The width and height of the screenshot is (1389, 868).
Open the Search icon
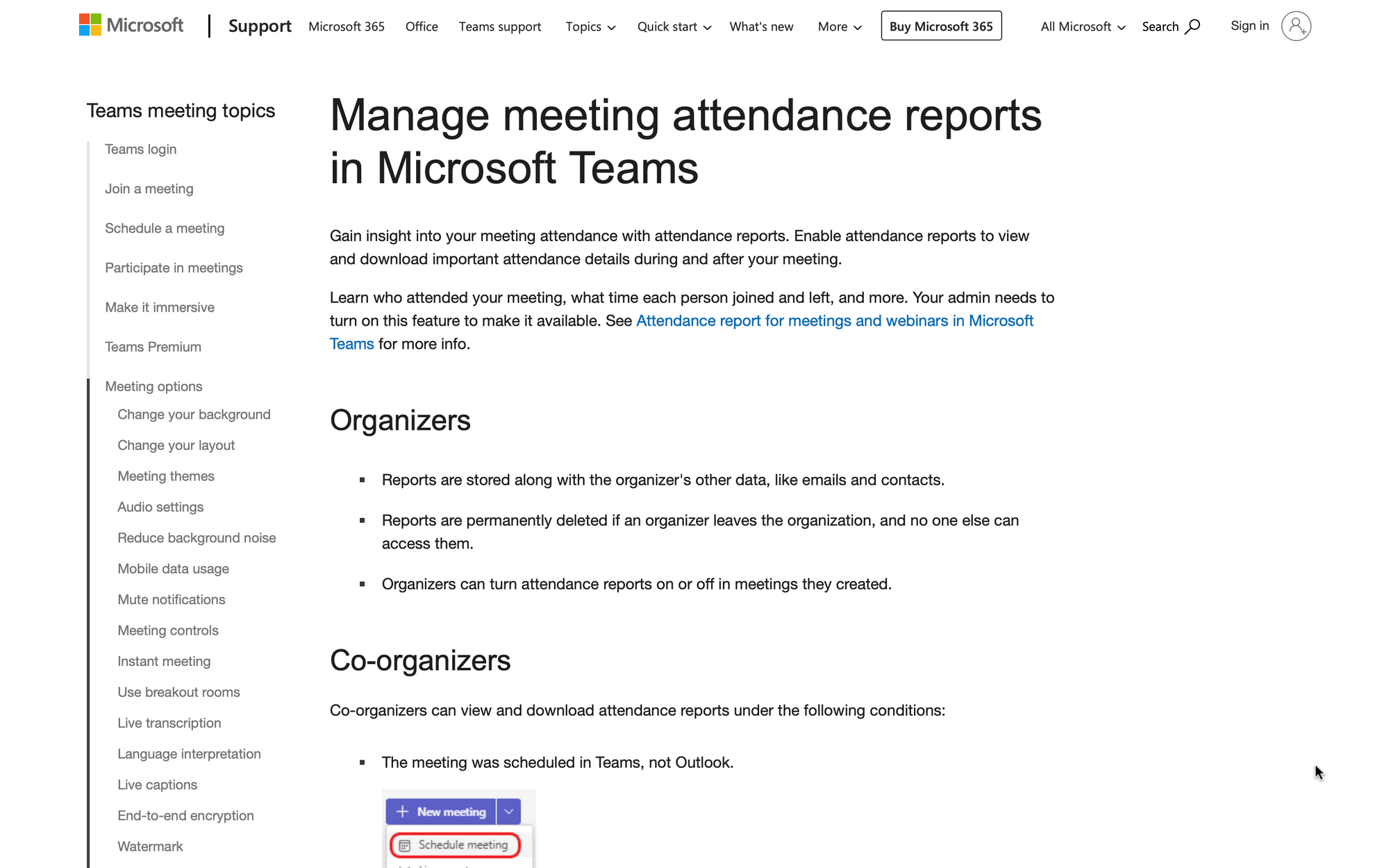1191,26
